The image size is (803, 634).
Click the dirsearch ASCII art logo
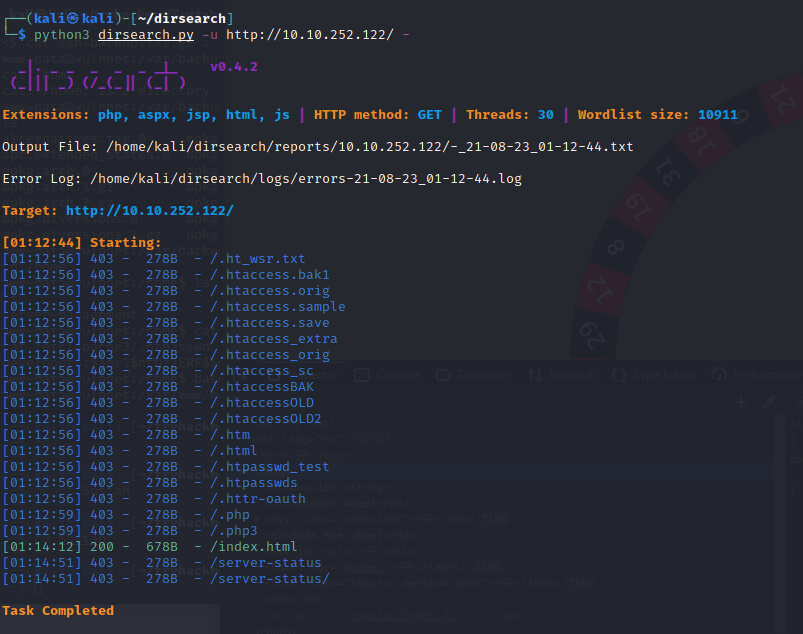click(x=96, y=78)
